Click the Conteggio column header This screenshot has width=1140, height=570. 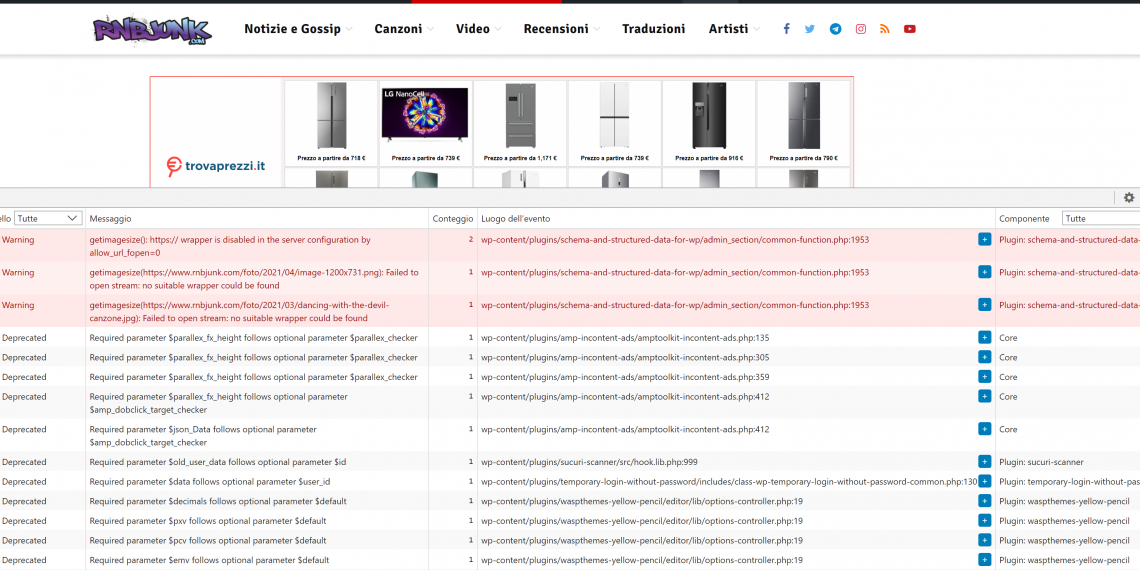[453, 218]
